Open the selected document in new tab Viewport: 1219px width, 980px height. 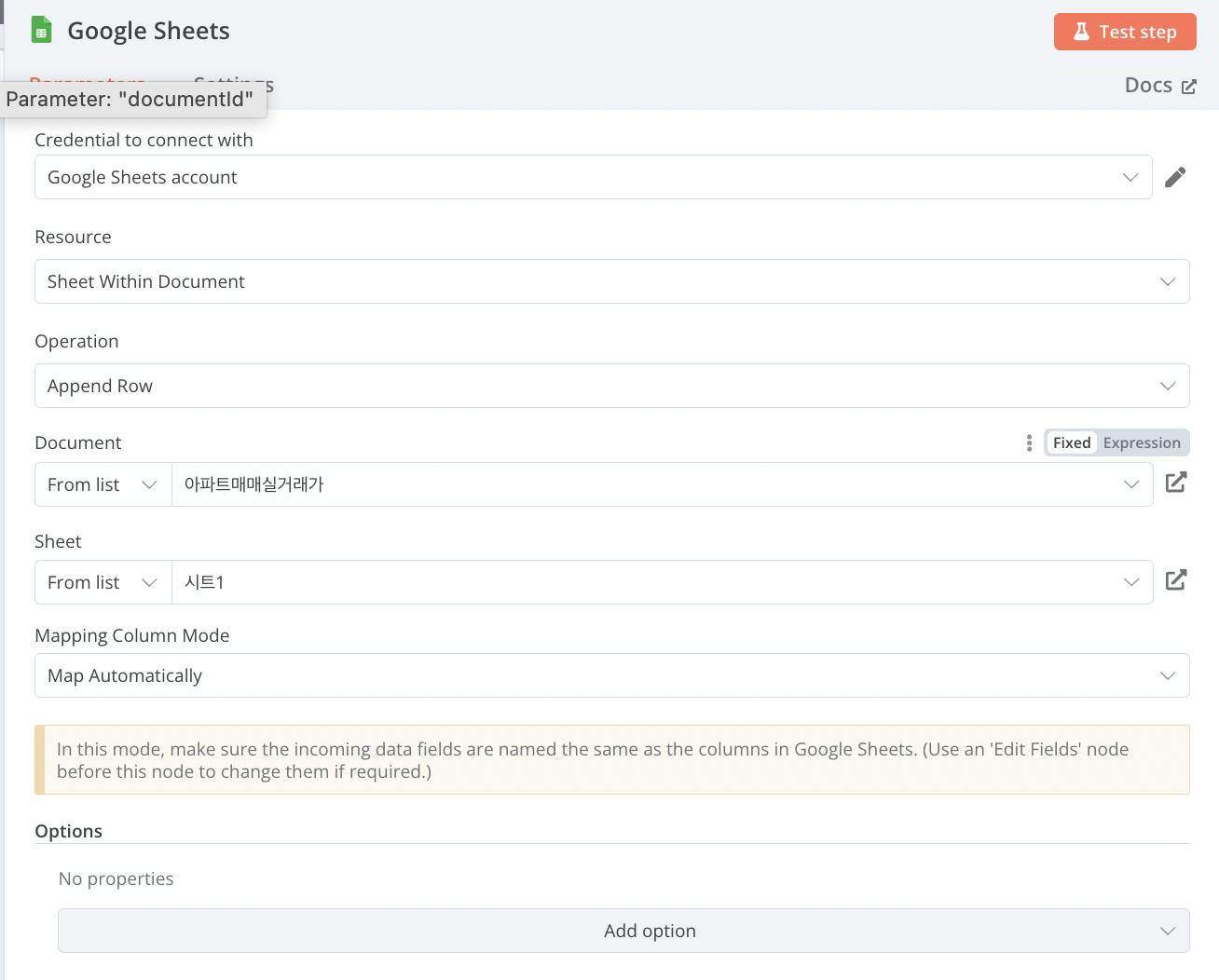pyautogui.click(x=1176, y=483)
